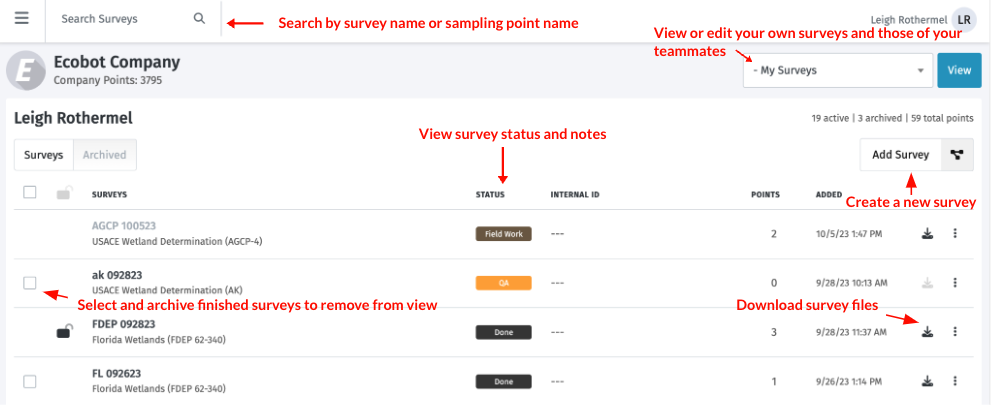
Task: Select the Surveys tab
Action: [44, 155]
